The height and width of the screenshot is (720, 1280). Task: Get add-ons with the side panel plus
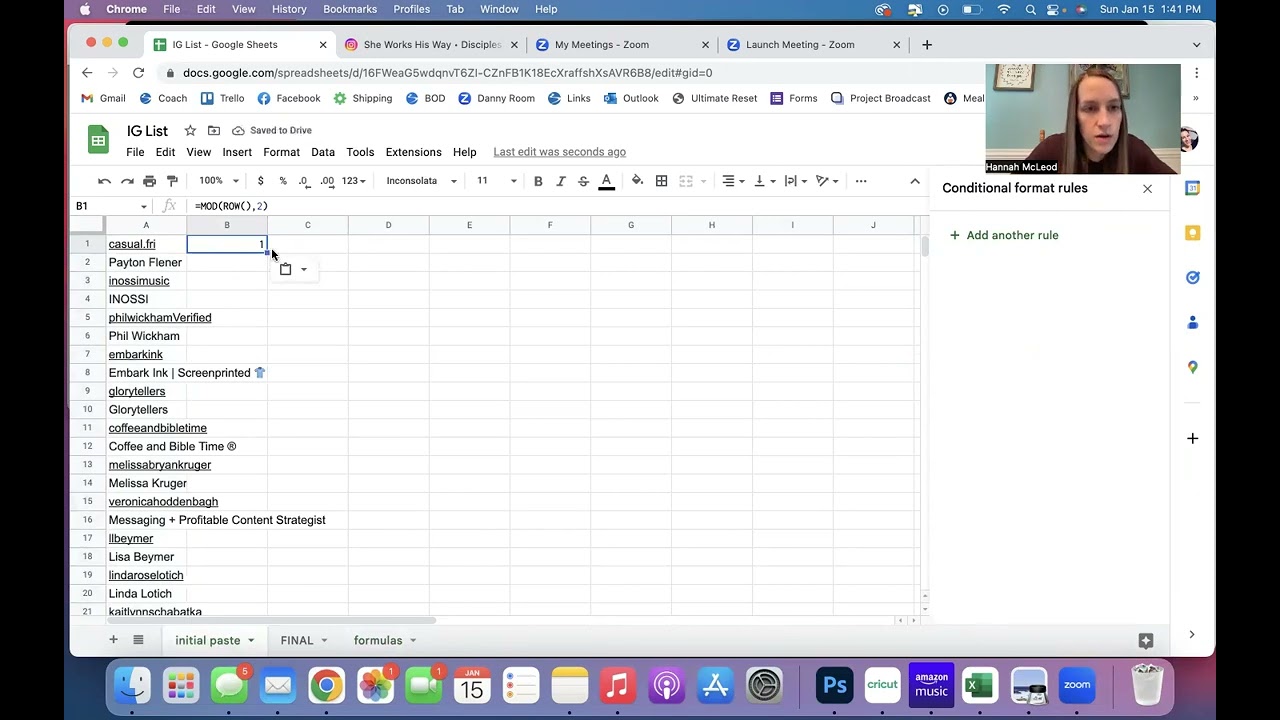tap(1192, 438)
